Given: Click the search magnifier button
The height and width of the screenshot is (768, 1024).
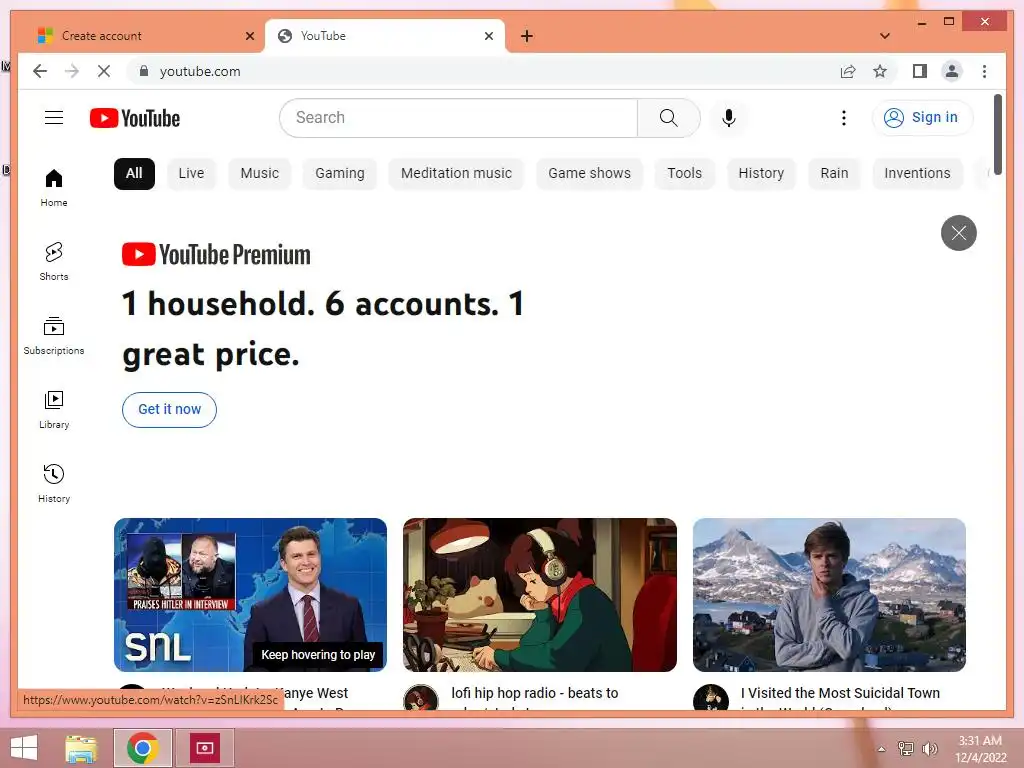Looking at the screenshot, I should point(668,118).
